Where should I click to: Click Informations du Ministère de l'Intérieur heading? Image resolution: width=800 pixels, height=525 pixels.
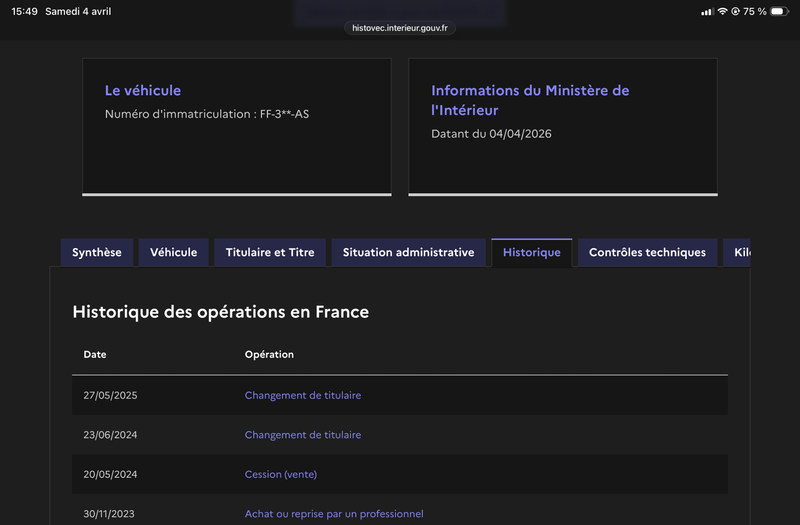coord(530,100)
